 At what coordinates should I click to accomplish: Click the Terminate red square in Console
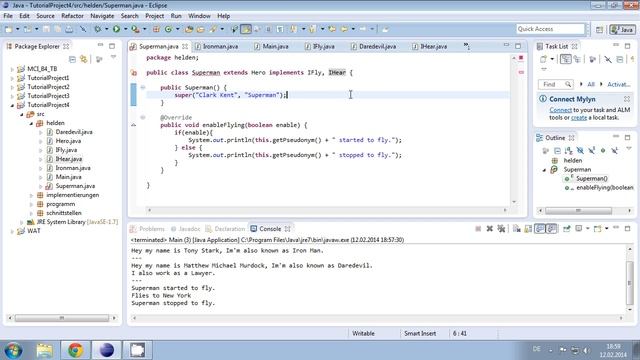478,229
